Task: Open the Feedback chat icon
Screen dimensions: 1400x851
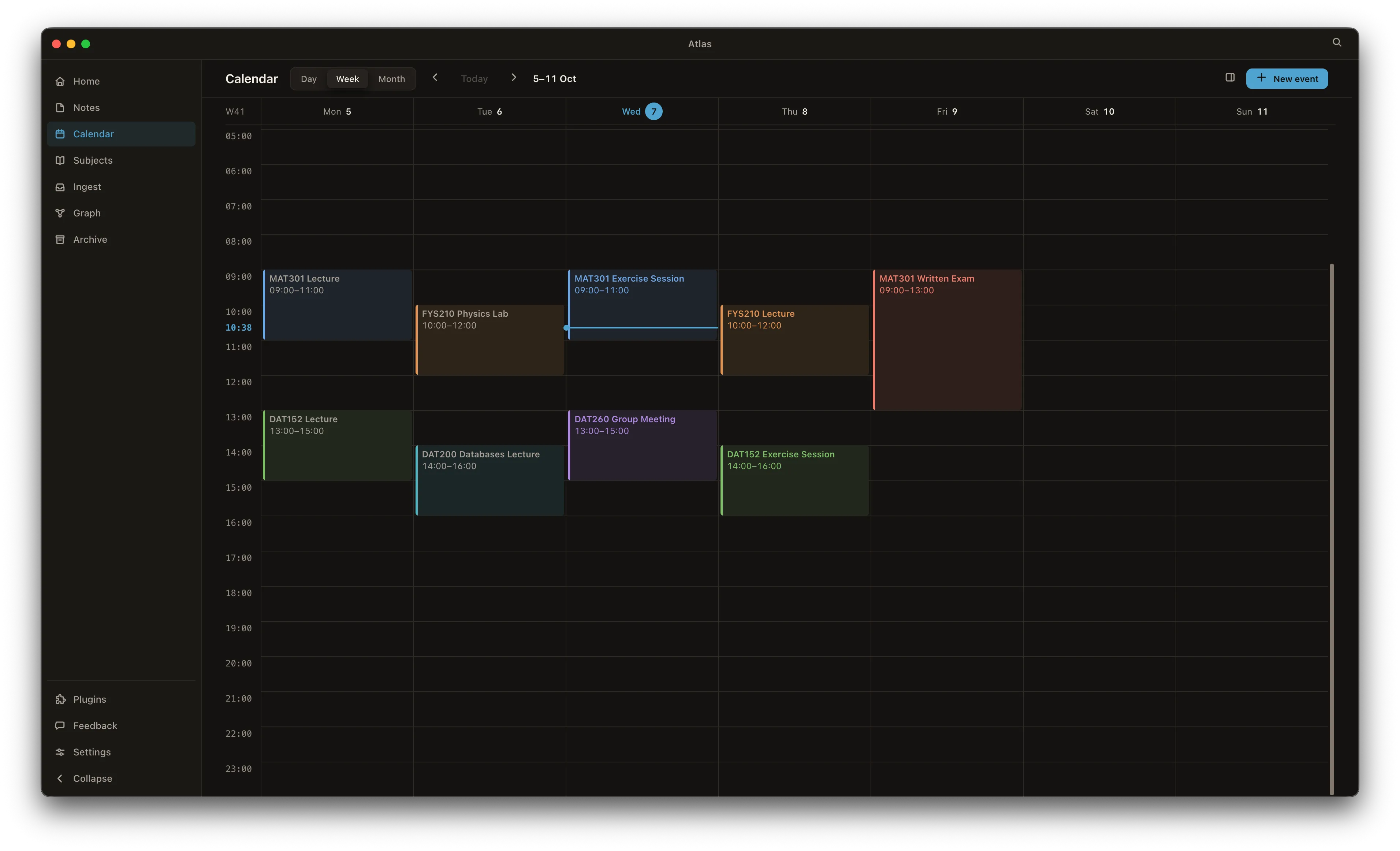Action: click(x=60, y=725)
